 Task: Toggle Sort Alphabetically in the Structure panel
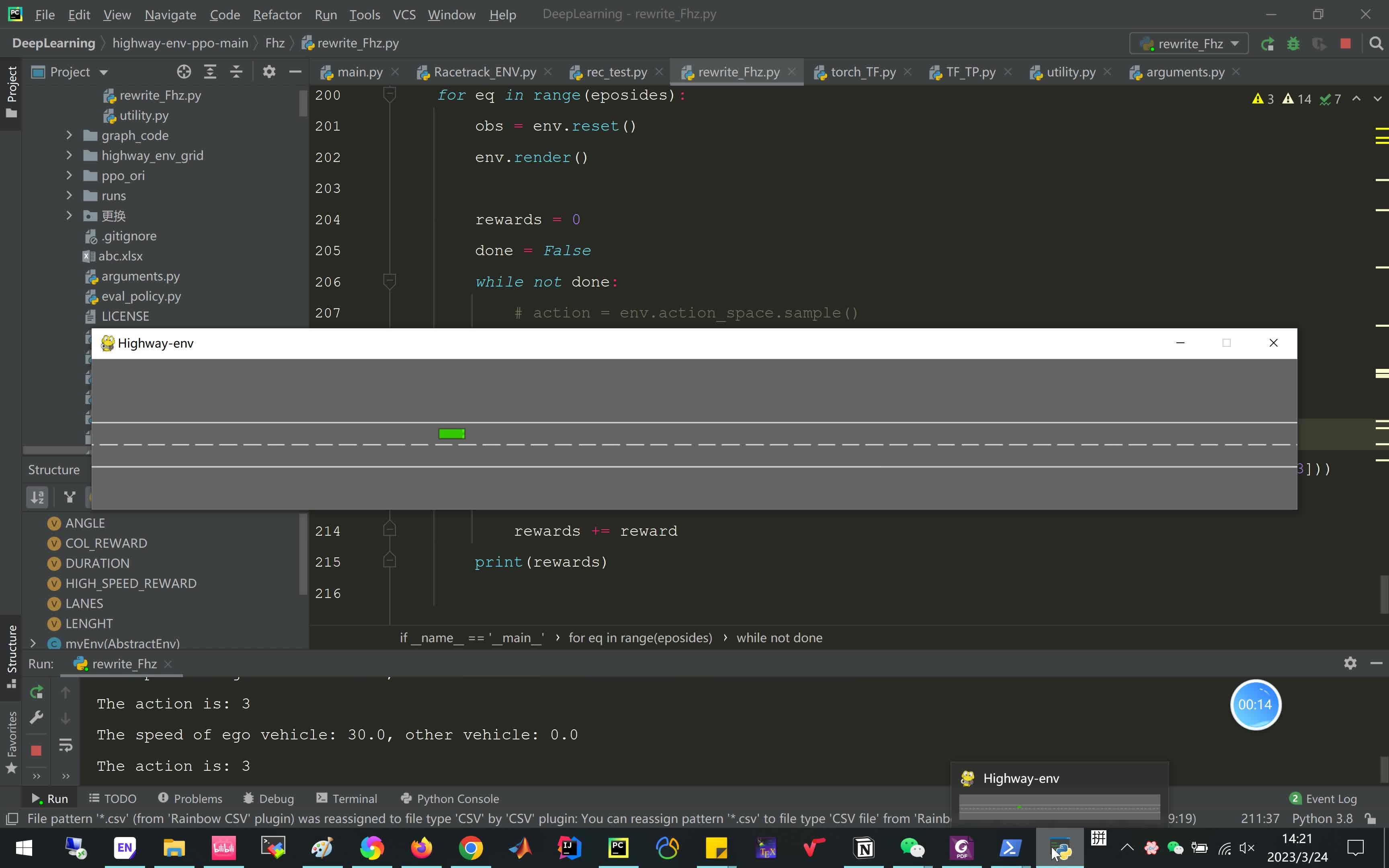point(37,497)
